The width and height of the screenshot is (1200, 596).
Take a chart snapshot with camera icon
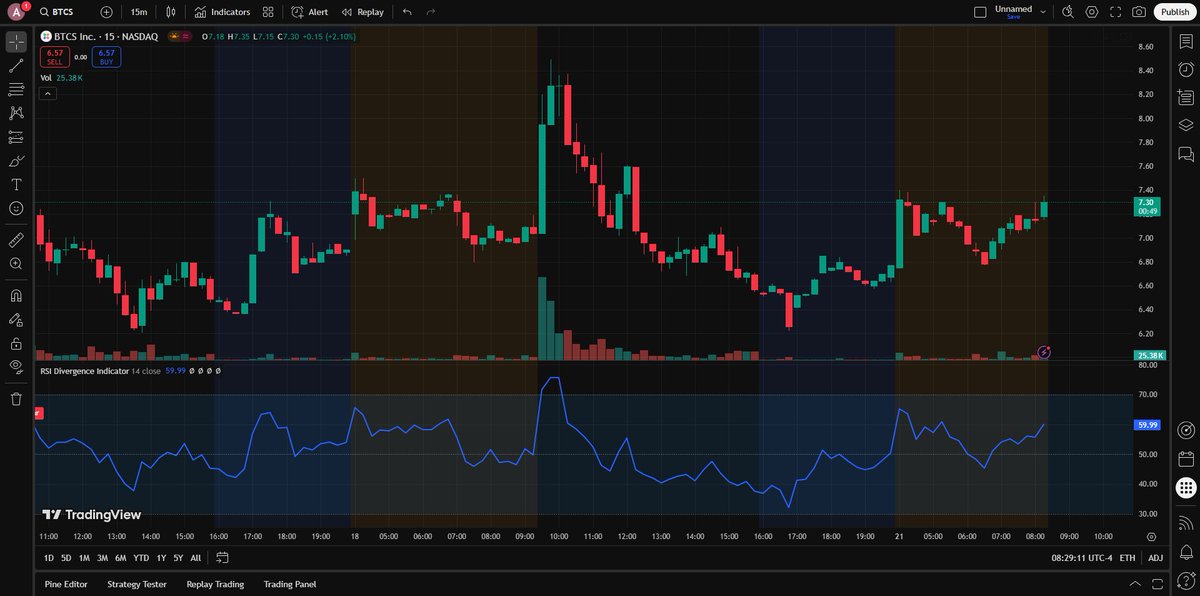[1139, 12]
